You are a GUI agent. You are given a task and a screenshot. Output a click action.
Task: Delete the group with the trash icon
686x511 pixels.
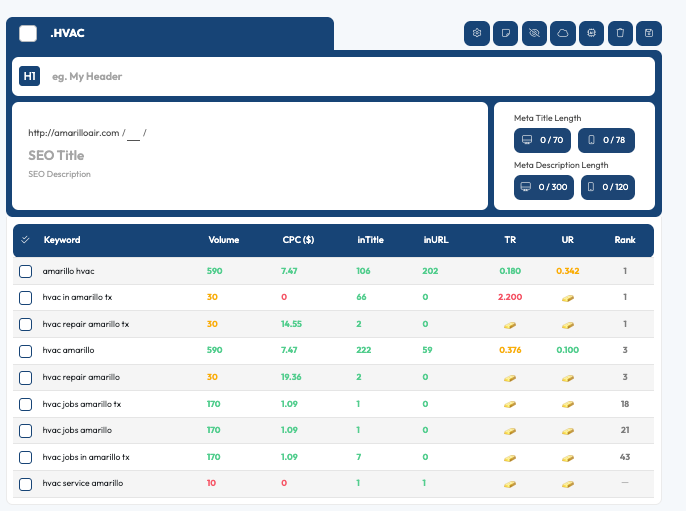coord(620,33)
